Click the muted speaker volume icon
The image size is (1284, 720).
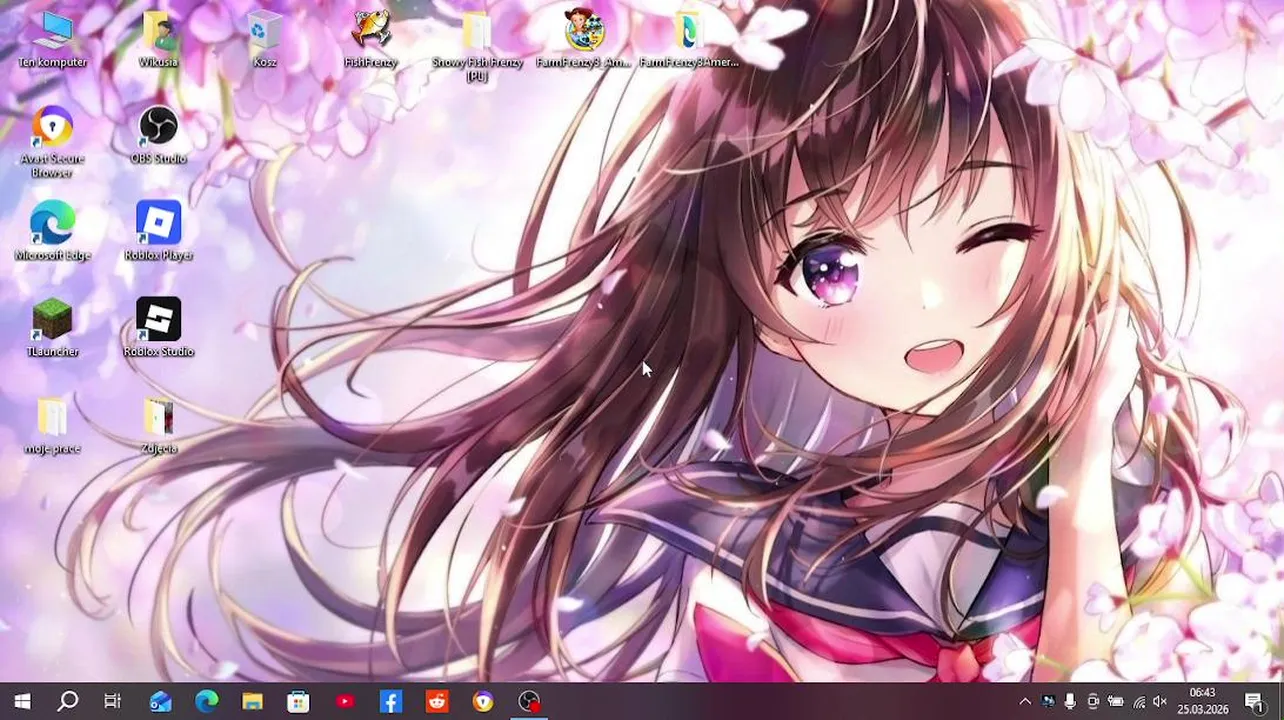pyautogui.click(x=1160, y=702)
